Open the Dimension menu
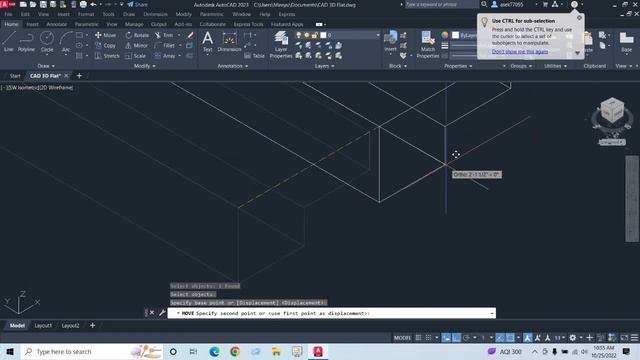The image size is (640, 360). 155,14
